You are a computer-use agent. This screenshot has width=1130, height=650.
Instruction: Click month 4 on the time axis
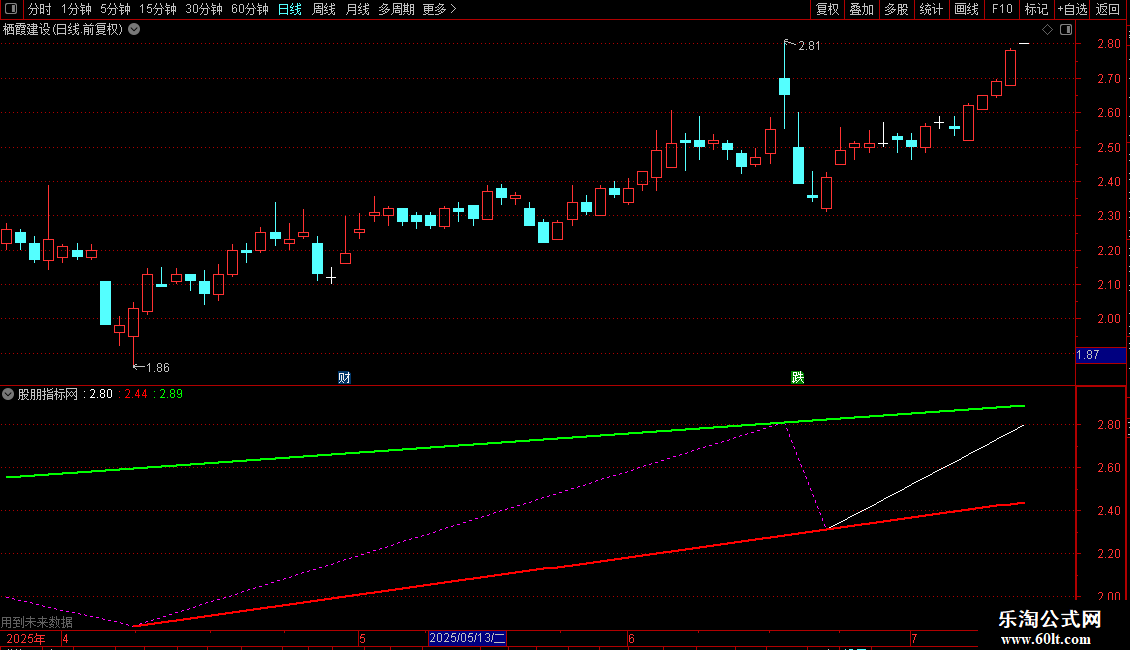point(66,638)
